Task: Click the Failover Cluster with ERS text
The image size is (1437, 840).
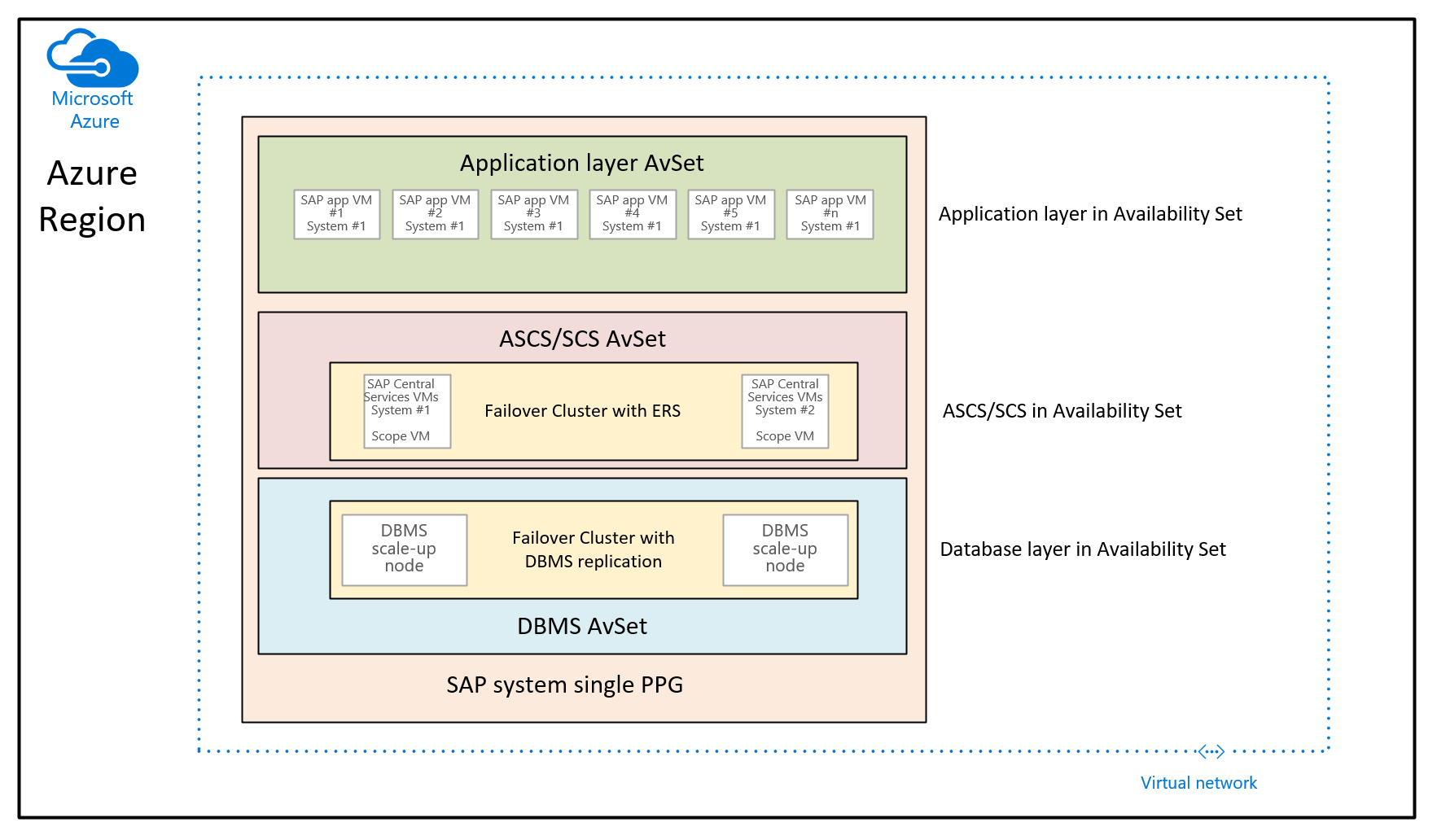Action: coord(582,411)
